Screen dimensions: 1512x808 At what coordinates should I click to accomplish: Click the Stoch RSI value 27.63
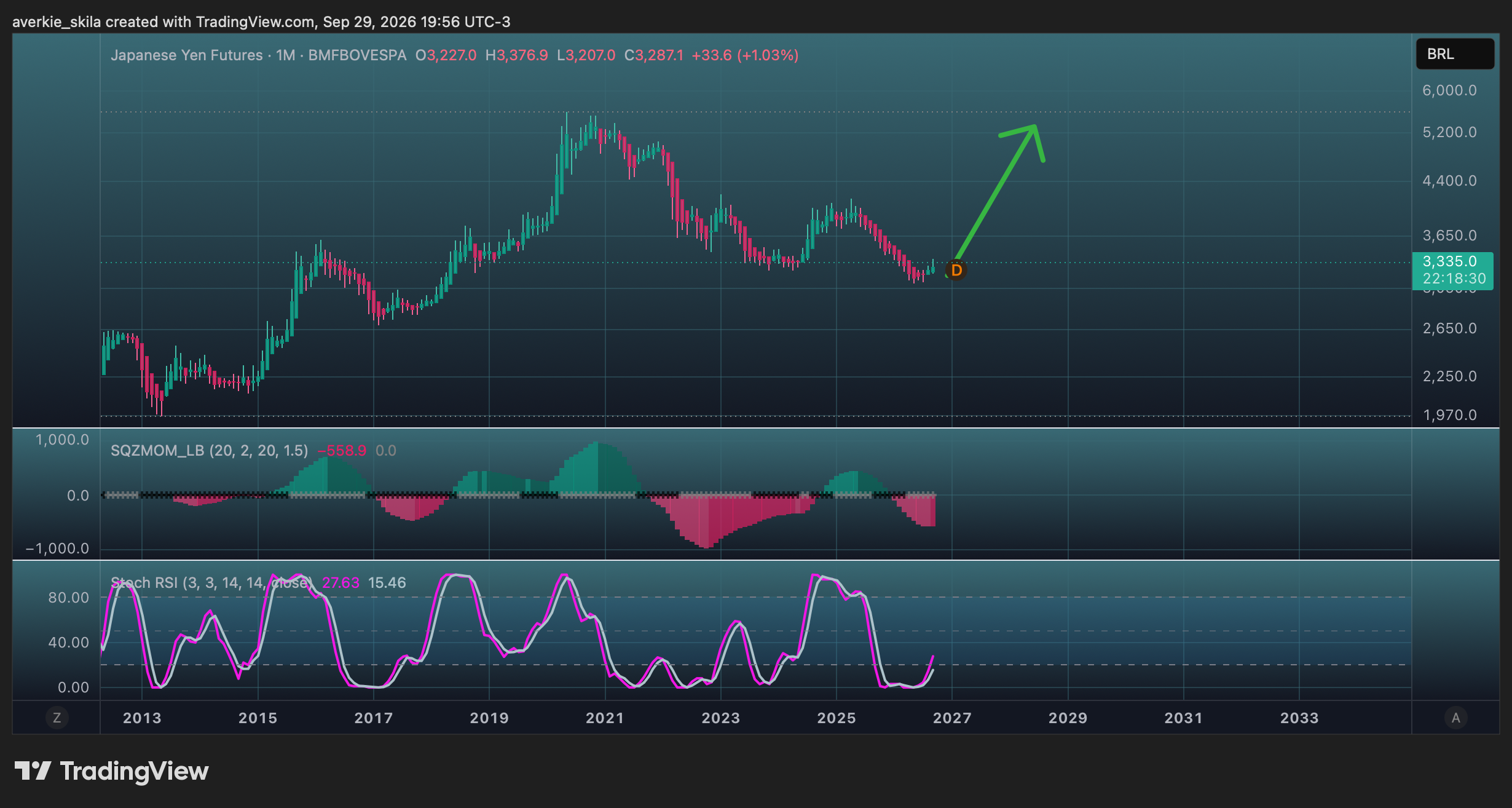(x=341, y=583)
